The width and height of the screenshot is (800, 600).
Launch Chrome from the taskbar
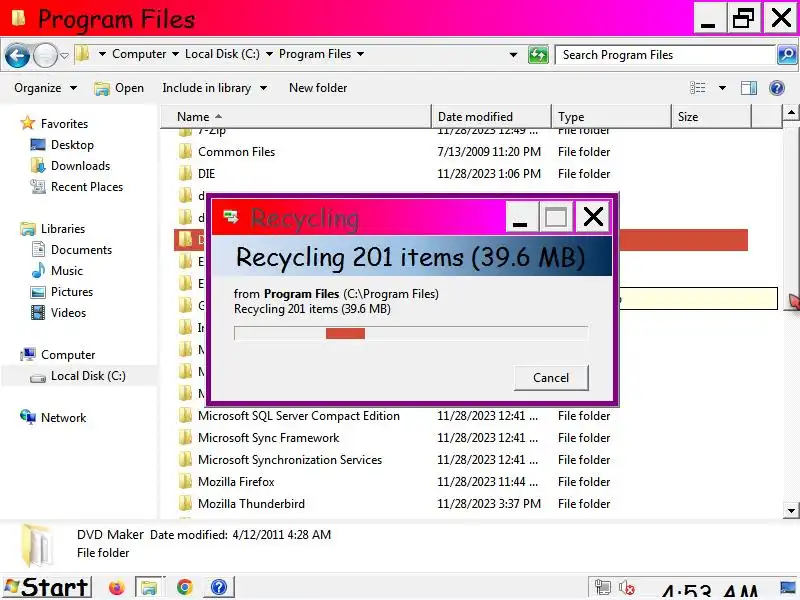click(185, 587)
